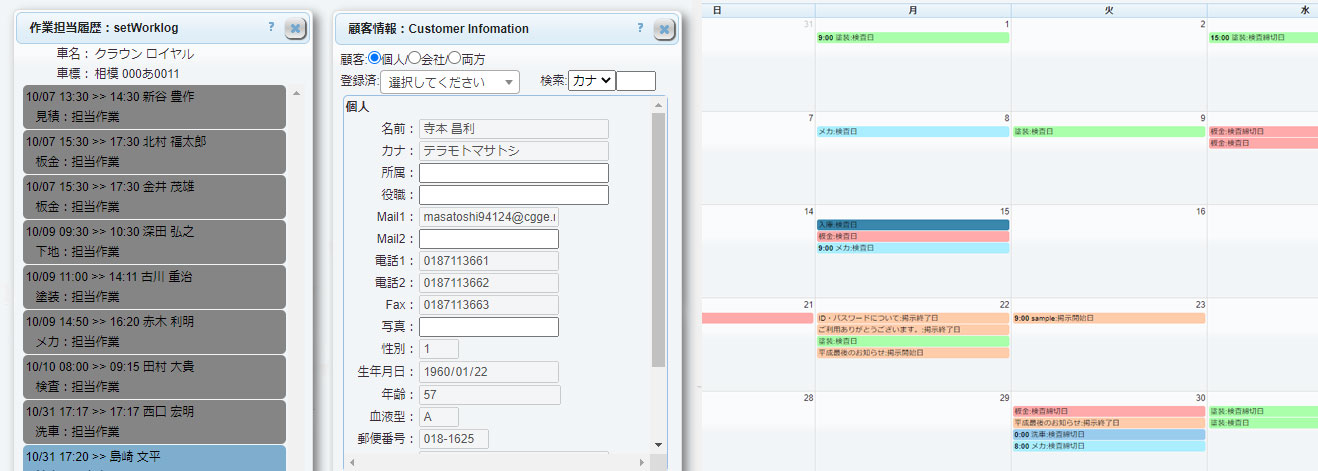
Task: Click the 9:00 sample:掲示開始日 calendar event
Action: (1108, 318)
